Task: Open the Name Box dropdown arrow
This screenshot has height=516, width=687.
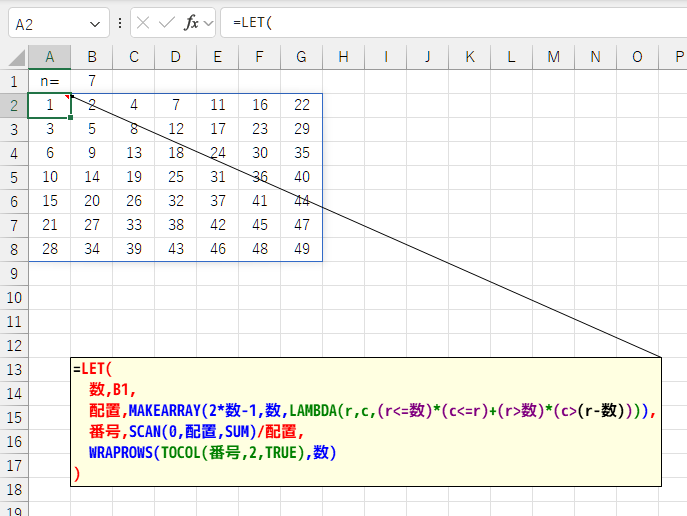Action: coord(95,24)
